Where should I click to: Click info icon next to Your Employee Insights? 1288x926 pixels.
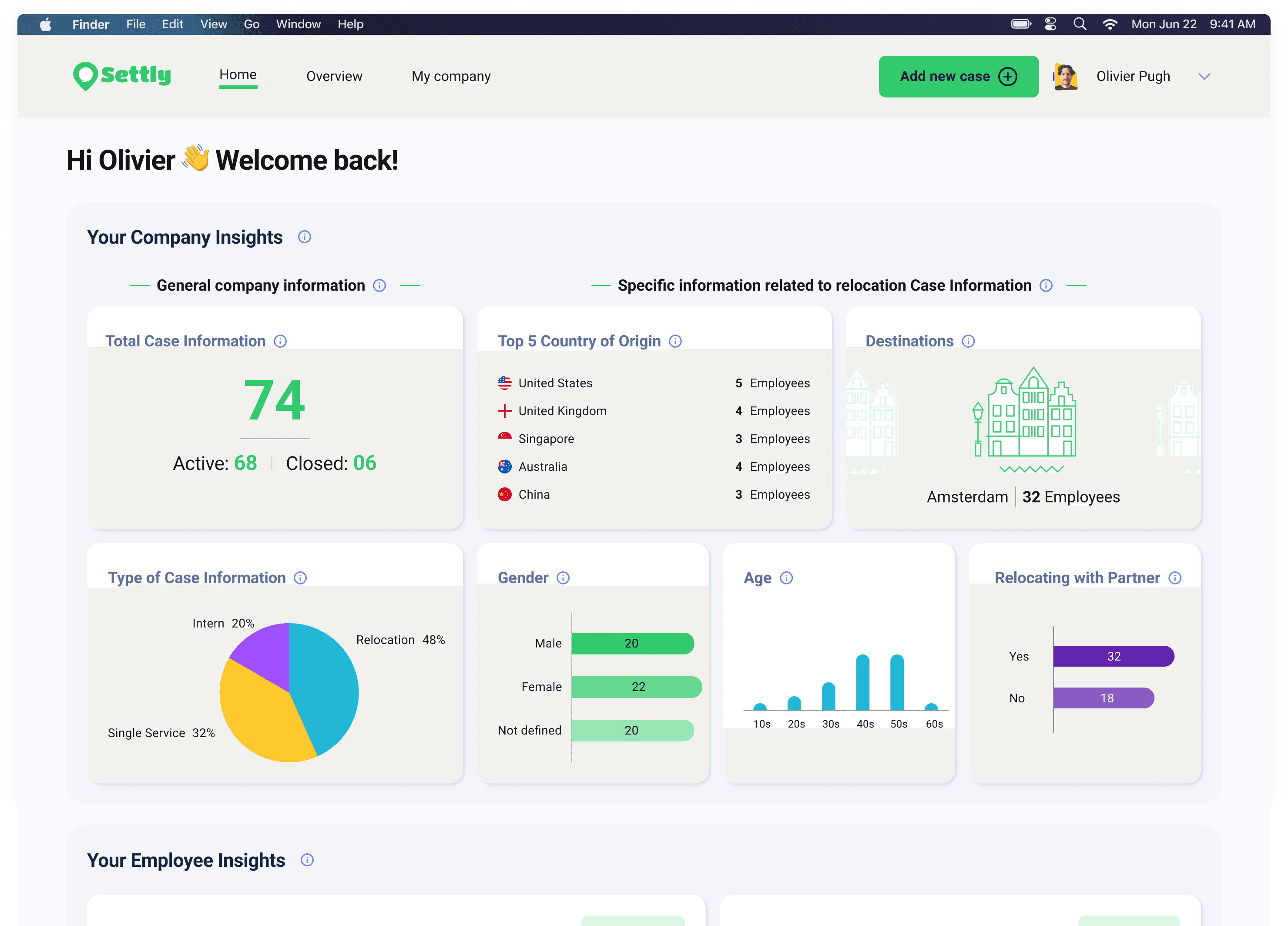(307, 859)
